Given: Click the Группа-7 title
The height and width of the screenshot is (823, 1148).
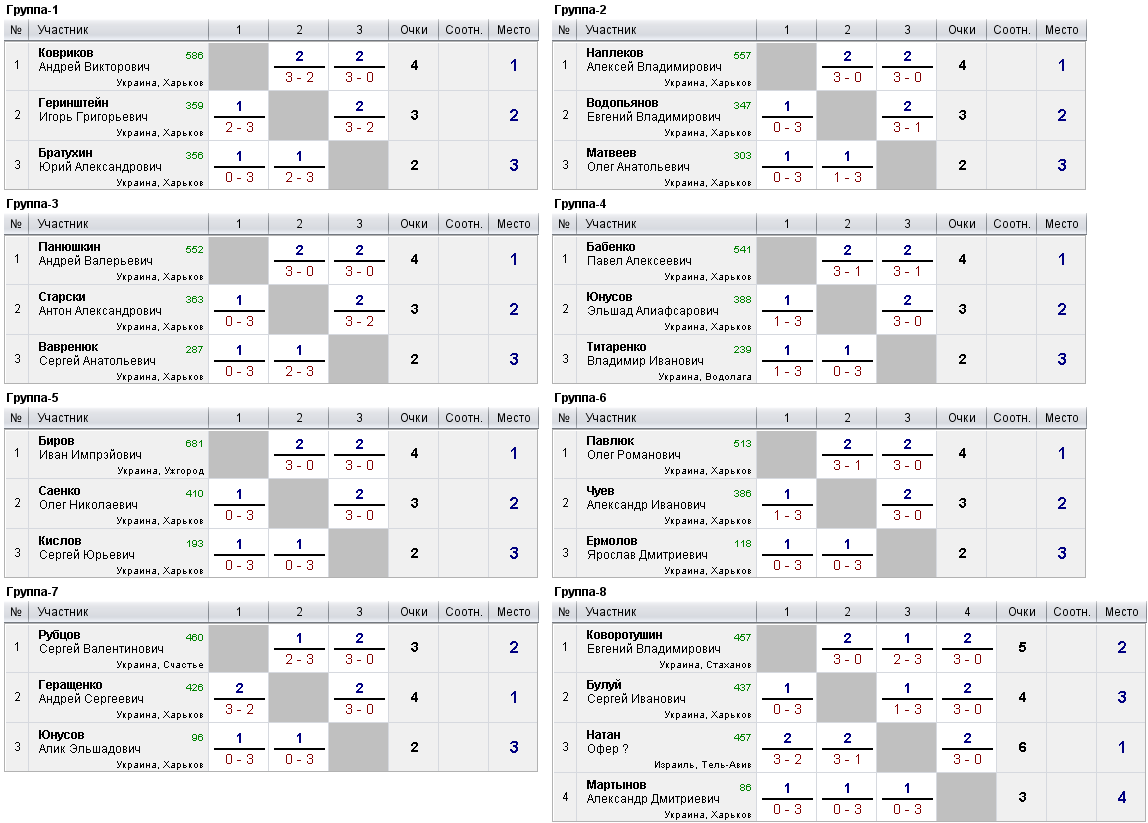Looking at the screenshot, I should coord(32,592).
